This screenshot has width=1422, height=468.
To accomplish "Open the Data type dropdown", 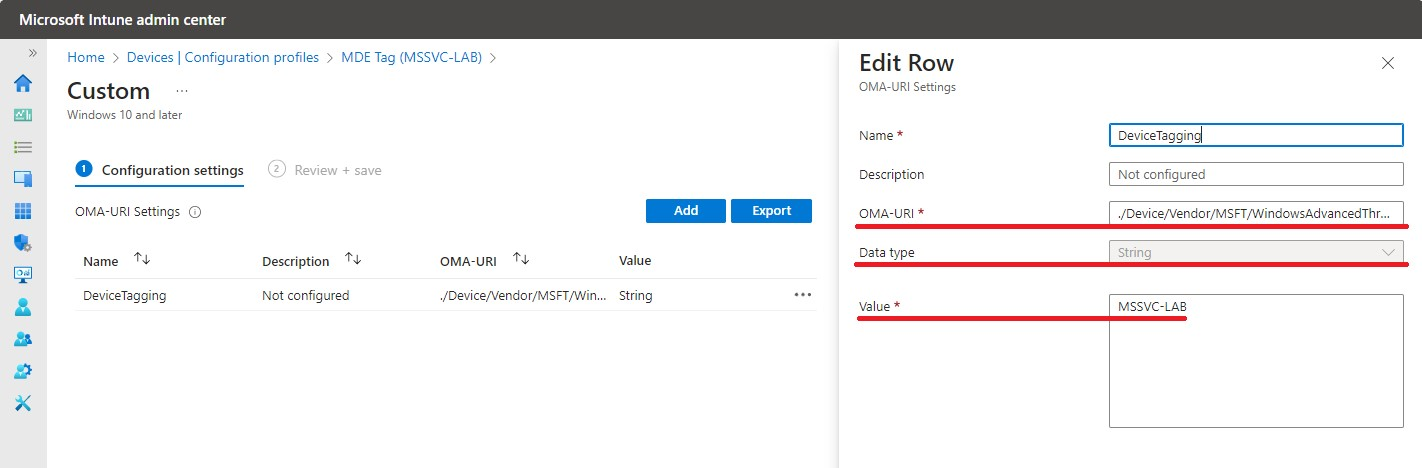I will coord(1256,252).
